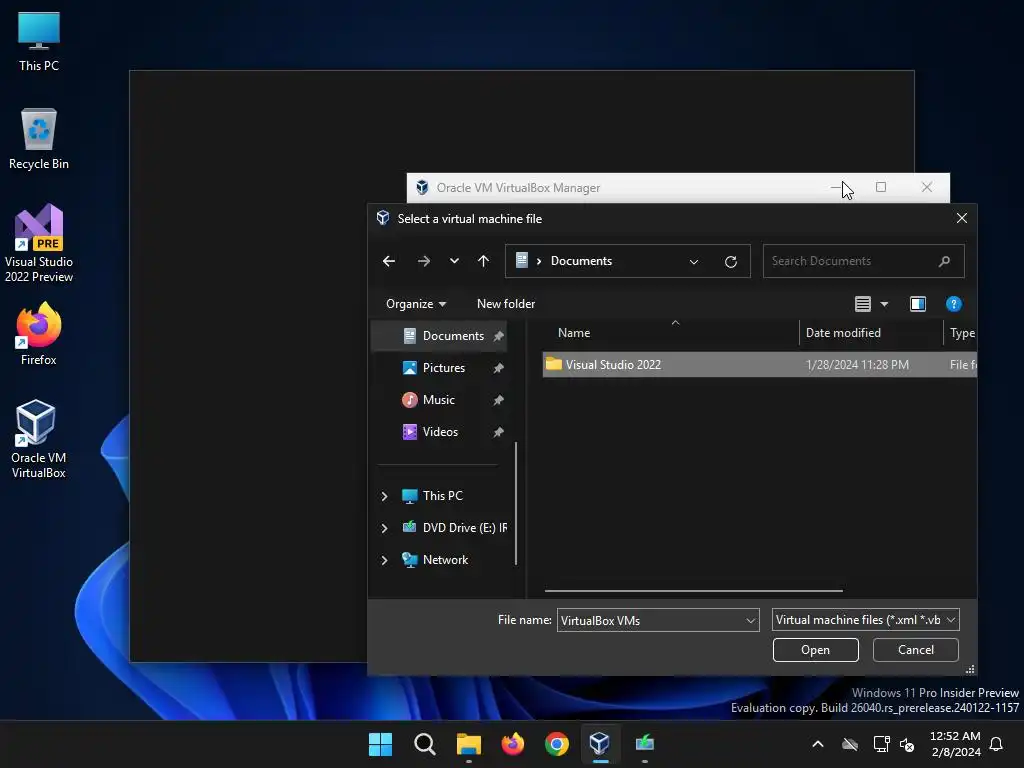Expand the DVD Drive (E:) tree node
The image size is (1024, 768).
[x=385, y=528]
